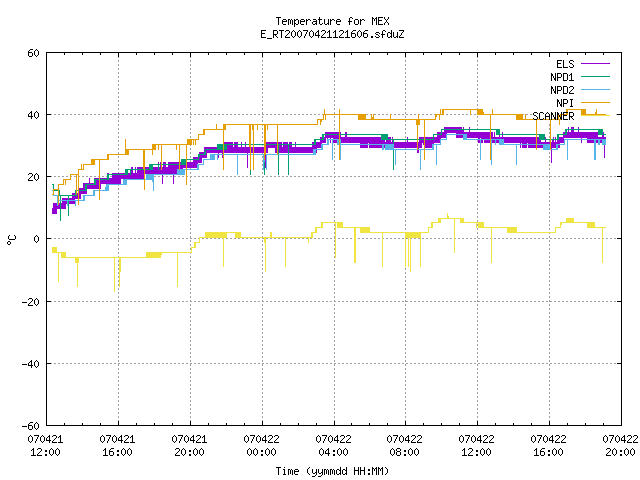Select the file name E_RT20070421121606.sfduZ
The height and width of the screenshot is (480, 640).
(x=332, y=34)
